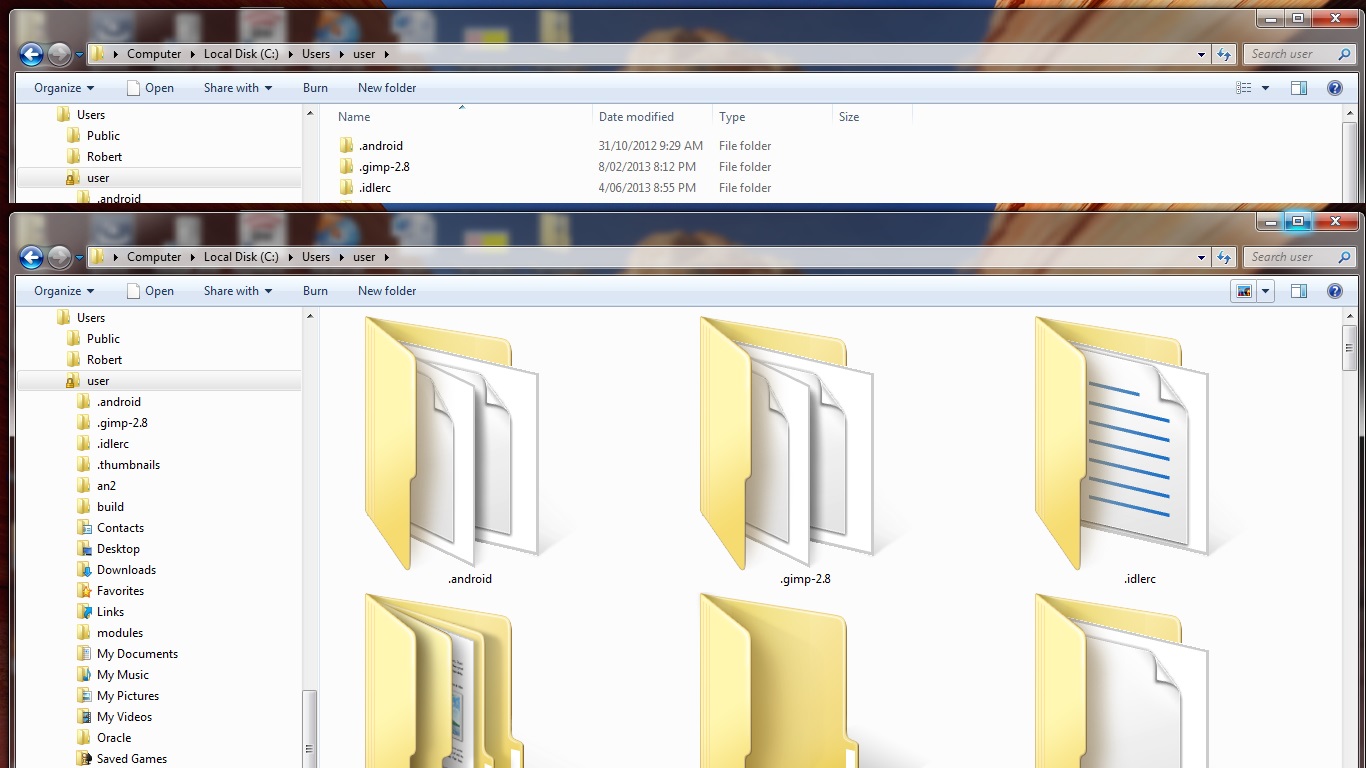1366x768 pixels.
Task: Open Help in the large-icons window
Action: click(1334, 291)
